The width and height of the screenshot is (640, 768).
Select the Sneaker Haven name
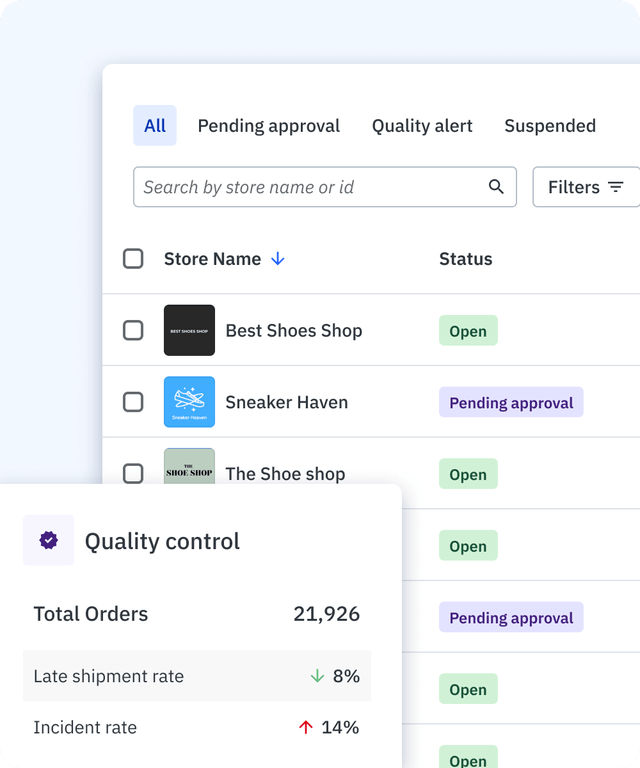286,402
